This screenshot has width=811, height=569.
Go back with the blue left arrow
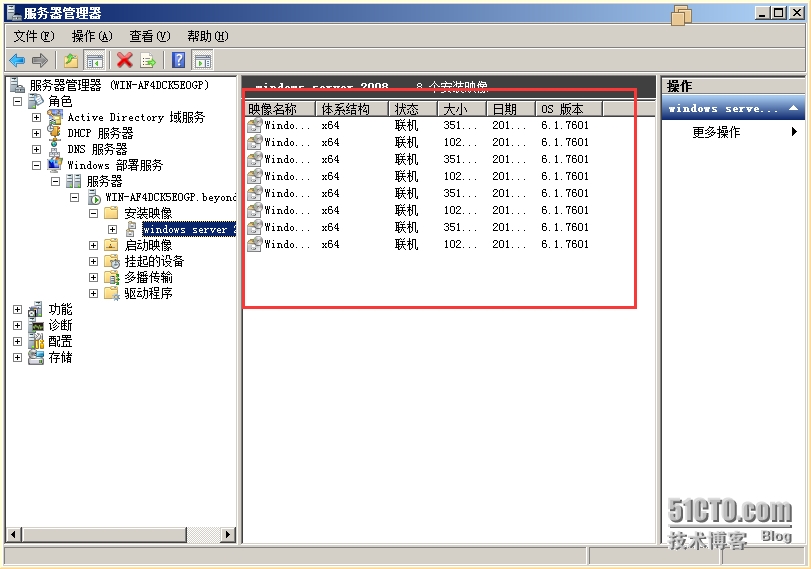[17, 61]
